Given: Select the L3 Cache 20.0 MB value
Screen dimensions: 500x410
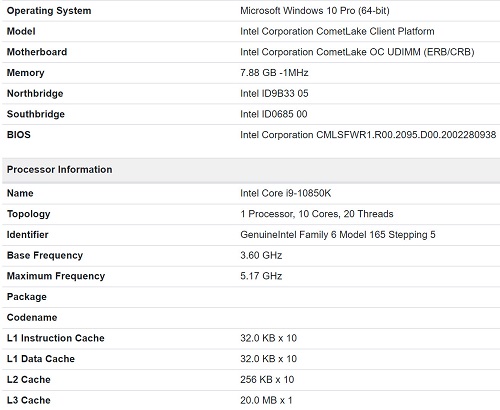Looking at the screenshot, I should [266, 400].
